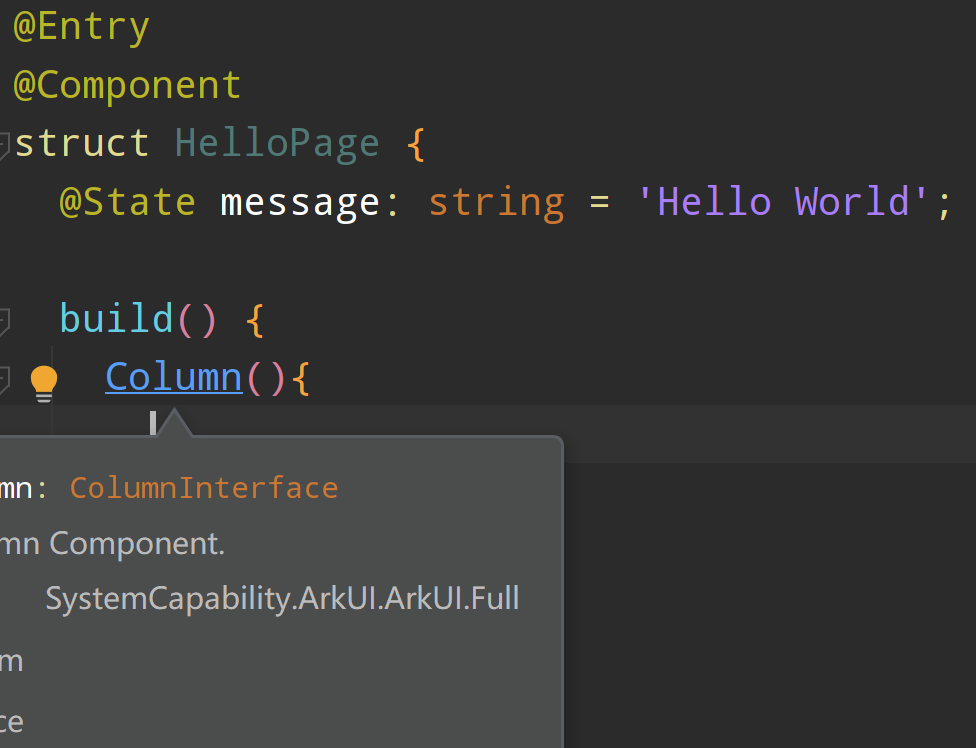Click the struct keyword
The image size is (976, 748).
(82, 143)
